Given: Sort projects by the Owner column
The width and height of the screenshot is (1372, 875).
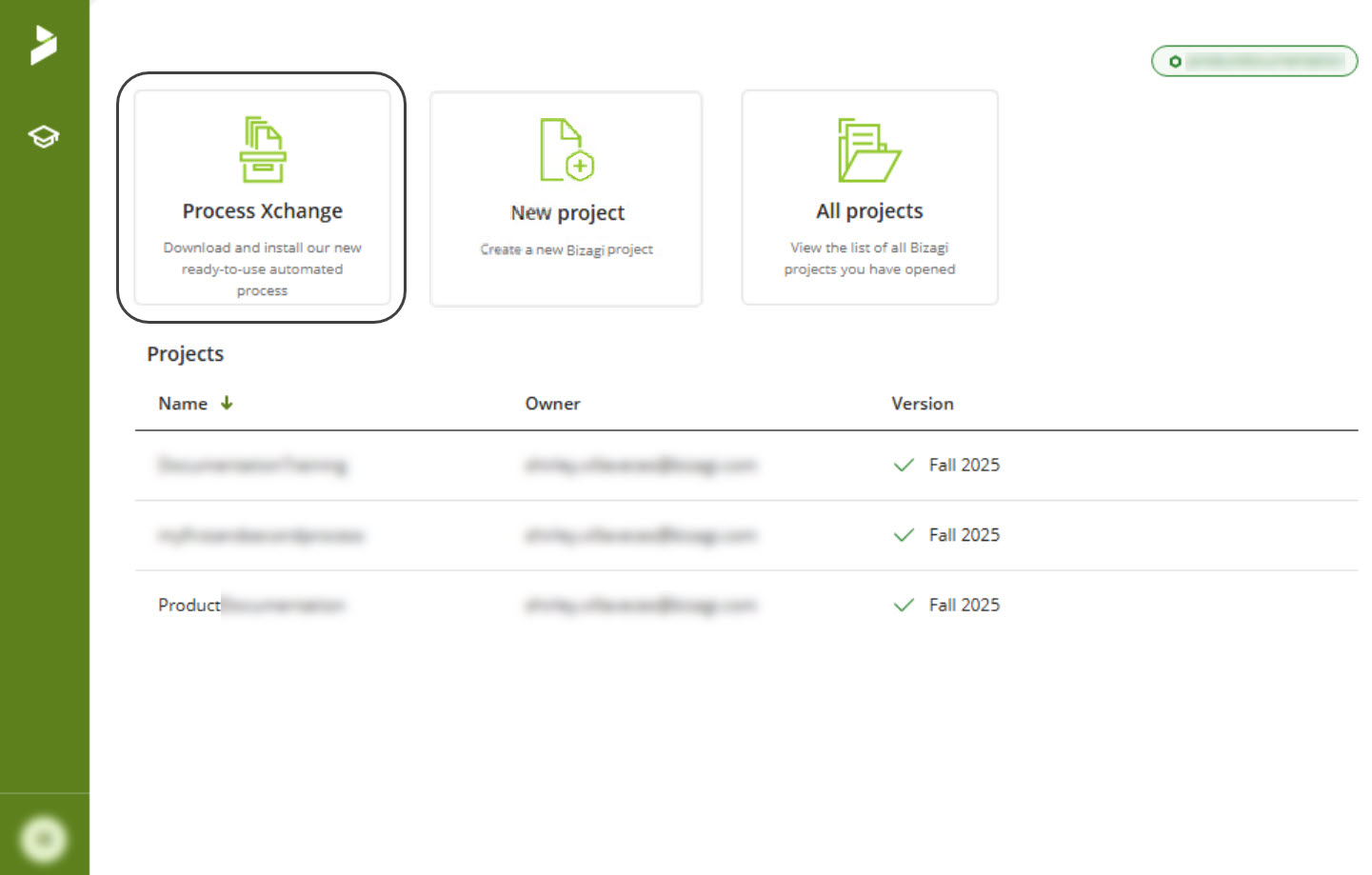Looking at the screenshot, I should (552, 404).
